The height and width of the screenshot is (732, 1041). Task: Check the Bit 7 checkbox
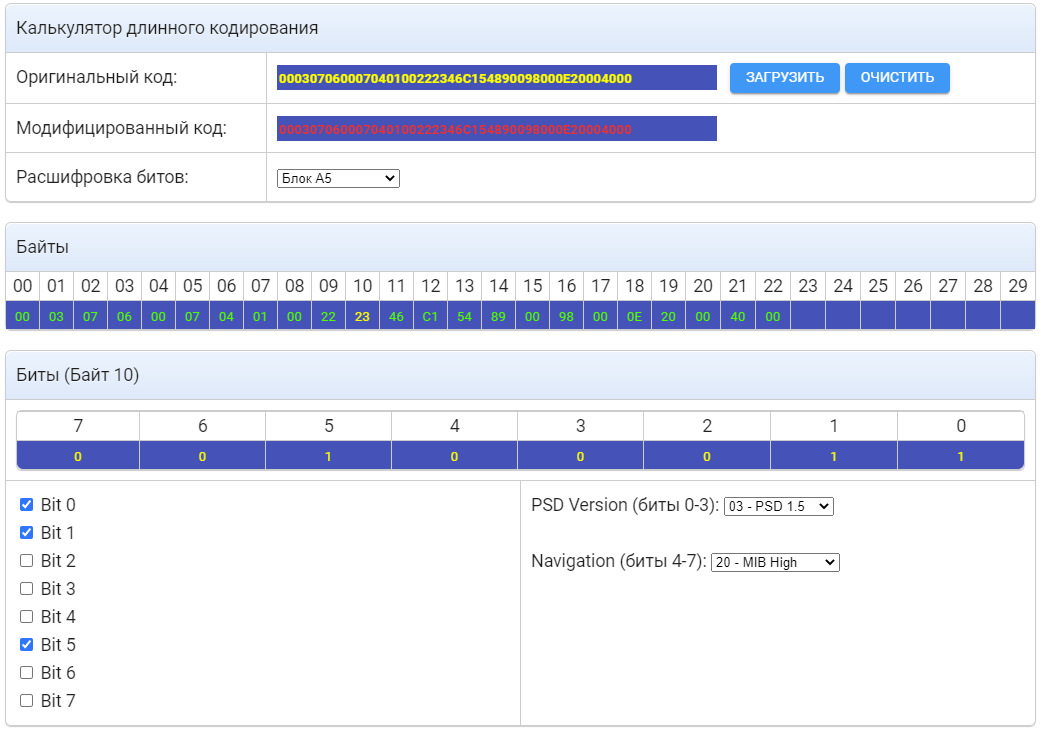27,701
